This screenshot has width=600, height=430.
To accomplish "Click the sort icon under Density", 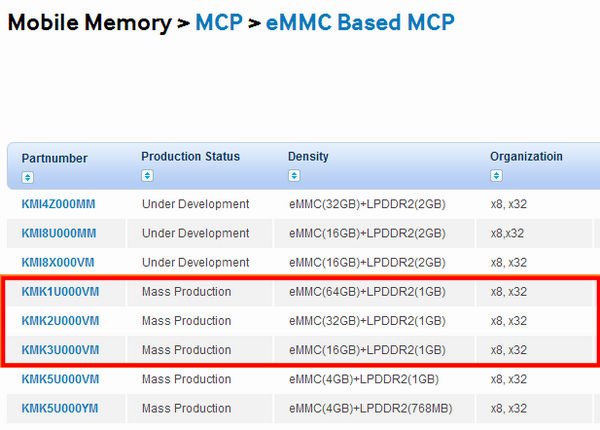I will 294,176.
